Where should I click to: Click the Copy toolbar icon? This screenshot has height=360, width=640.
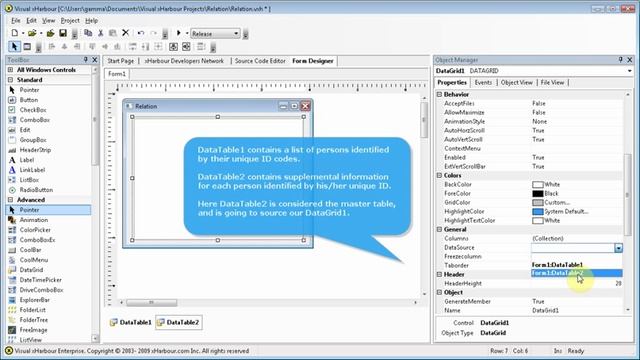tap(88, 33)
